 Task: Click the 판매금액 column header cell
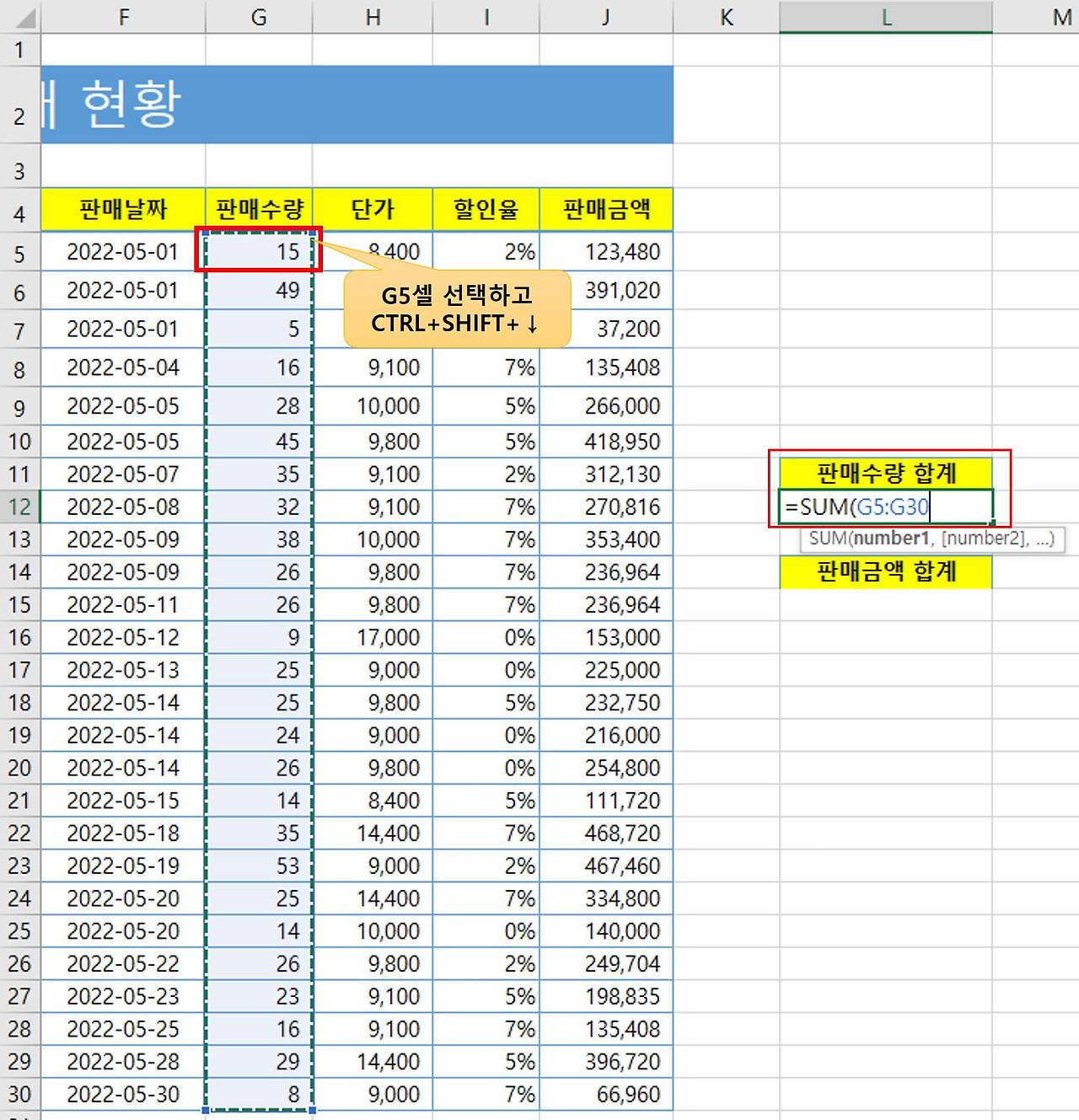[606, 209]
